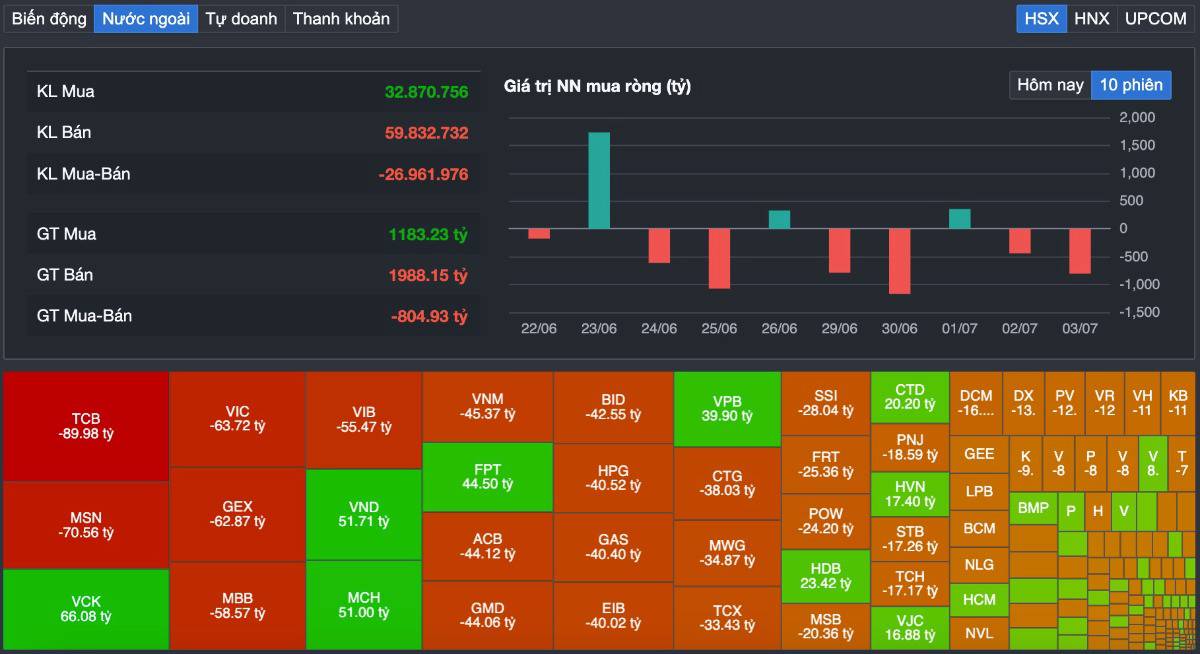Image resolution: width=1200 pixels, height=654 pixels.
Task: Click the GT Mua-Bán value -804.93 tỷ
Action: tap(429, 316)
